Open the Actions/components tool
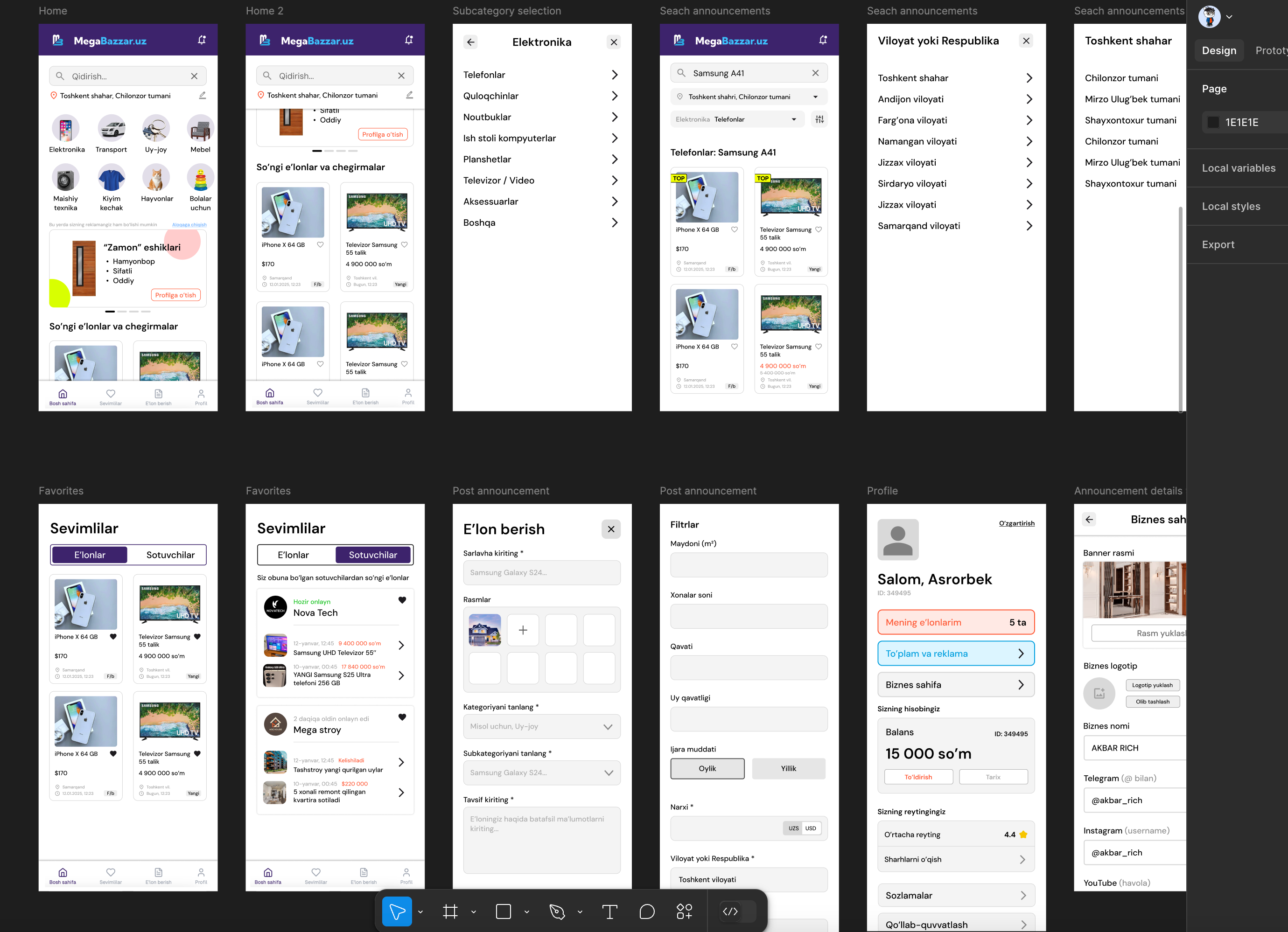Viewport: 1288px width, 932px height. (x=684, y=911)
